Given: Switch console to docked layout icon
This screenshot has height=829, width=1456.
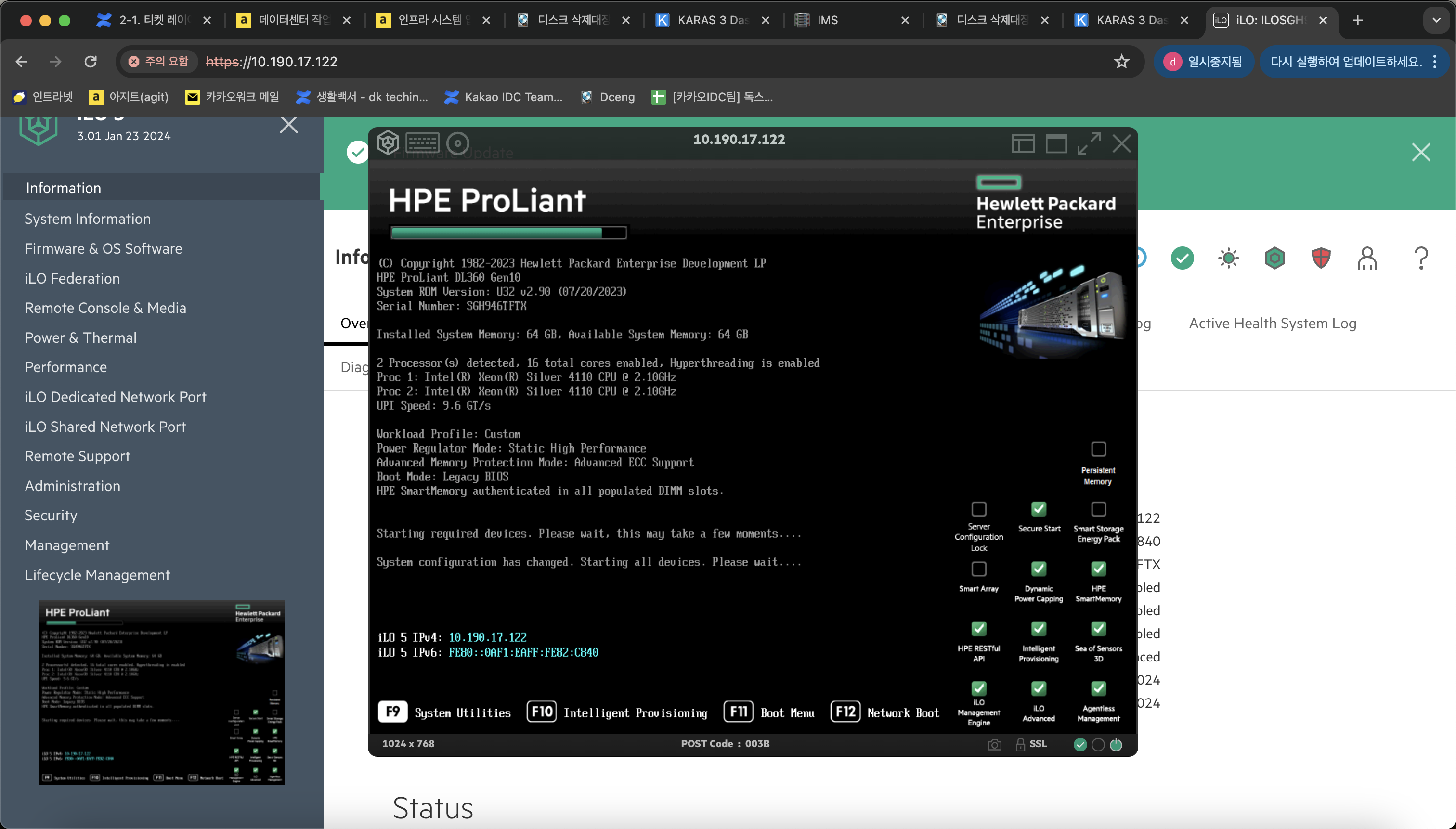Looking at the screenshot, I should coord(1023,143).
